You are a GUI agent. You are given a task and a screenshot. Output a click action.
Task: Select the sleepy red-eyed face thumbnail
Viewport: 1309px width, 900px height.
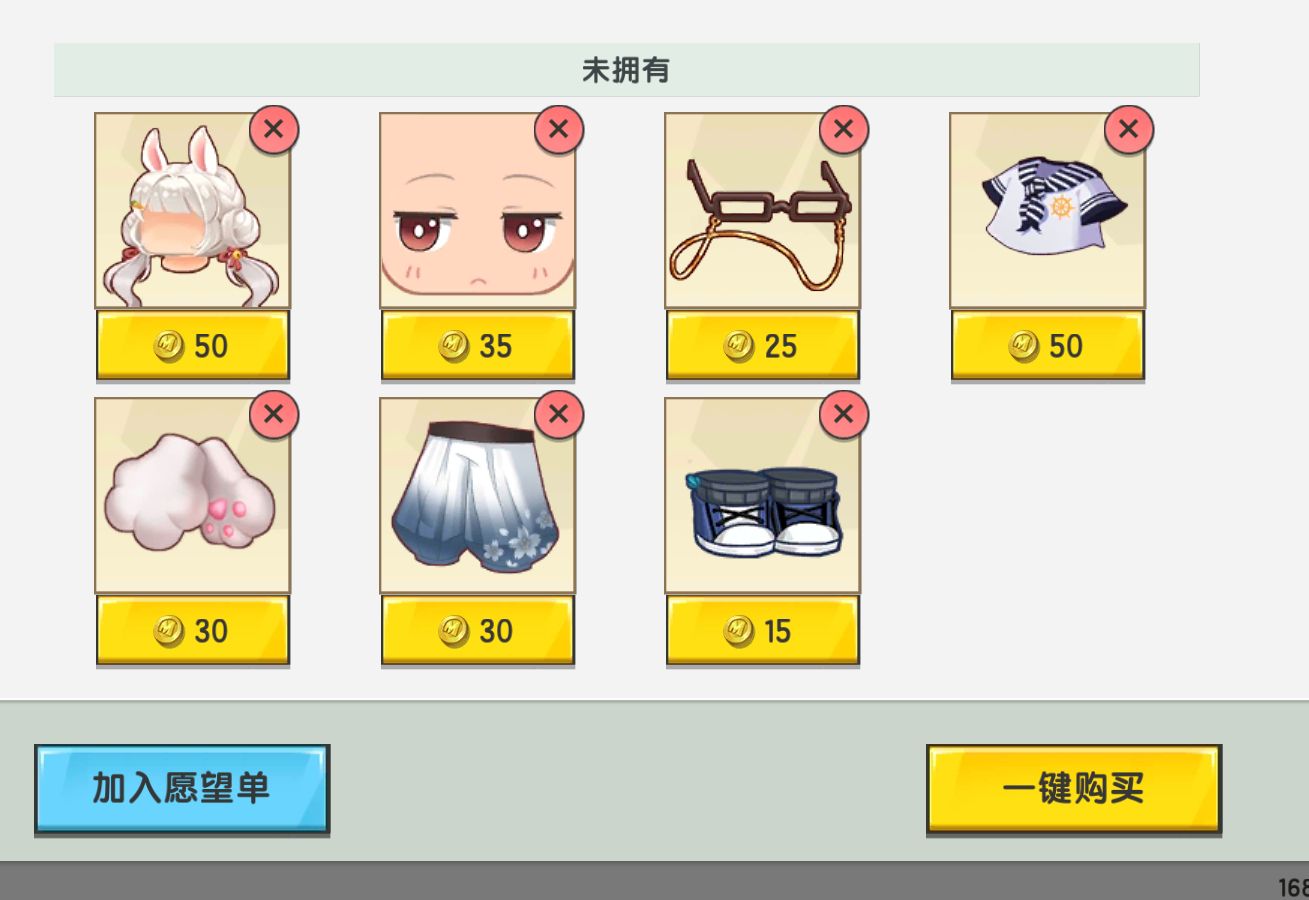coord(478,210)
